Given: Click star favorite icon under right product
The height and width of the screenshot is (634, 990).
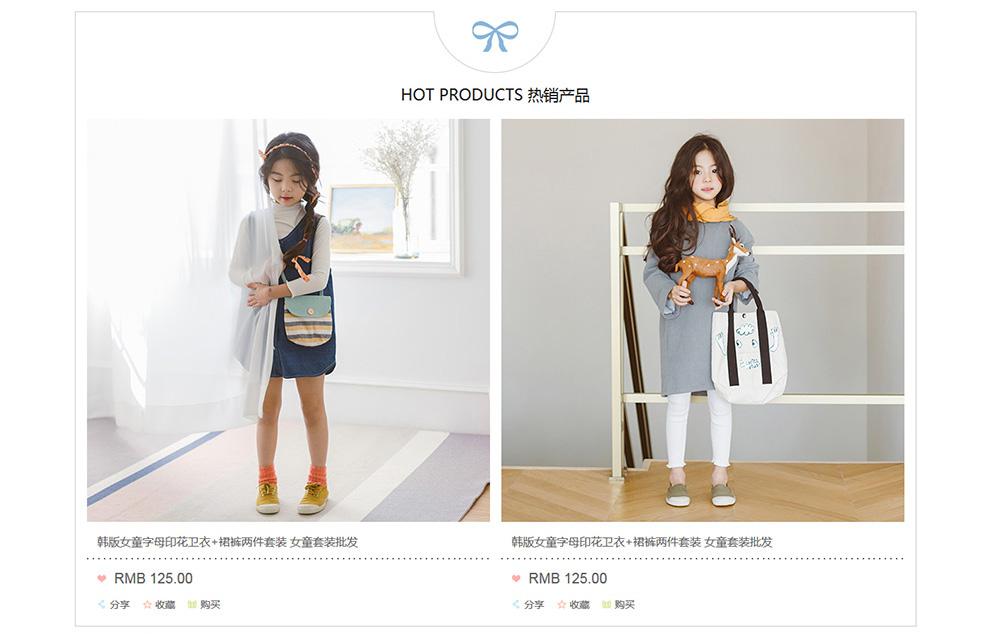Looking at the screenshot, I should point(561,604).
